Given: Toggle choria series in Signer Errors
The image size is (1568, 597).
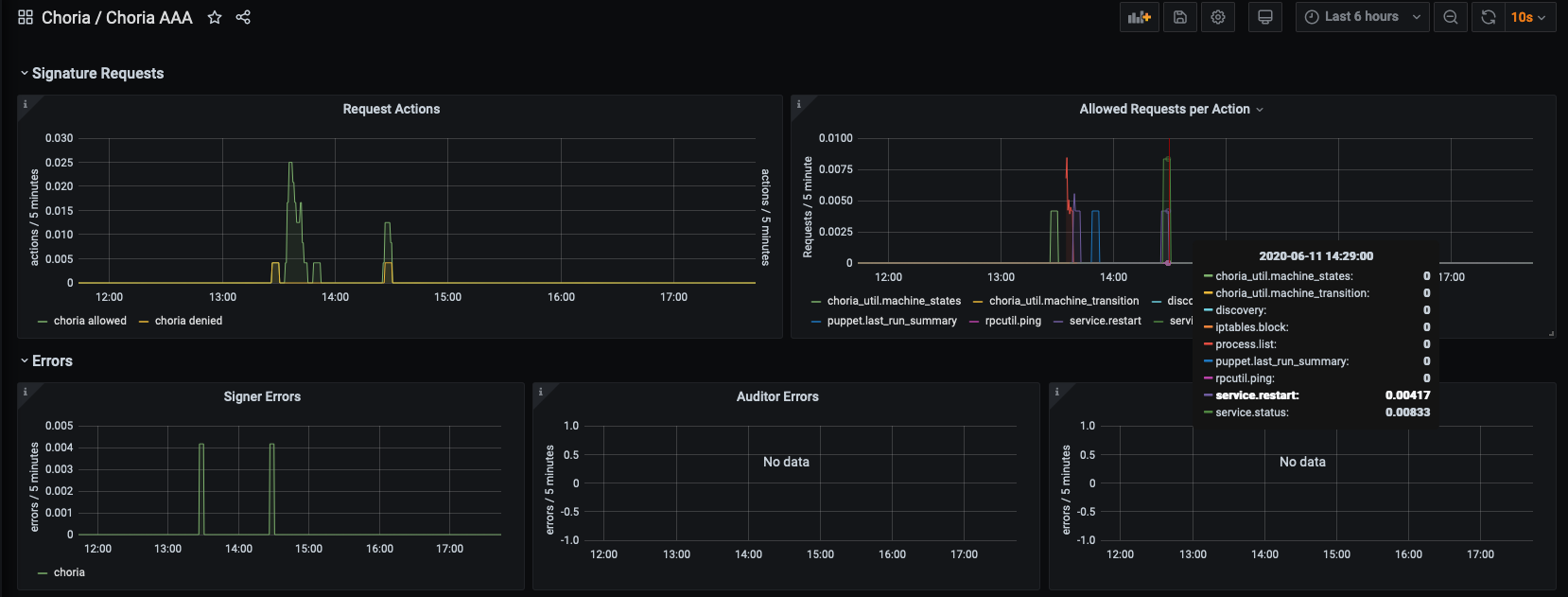Looking at the screenshot, I should pyautogui.click(x=69, y=572).
